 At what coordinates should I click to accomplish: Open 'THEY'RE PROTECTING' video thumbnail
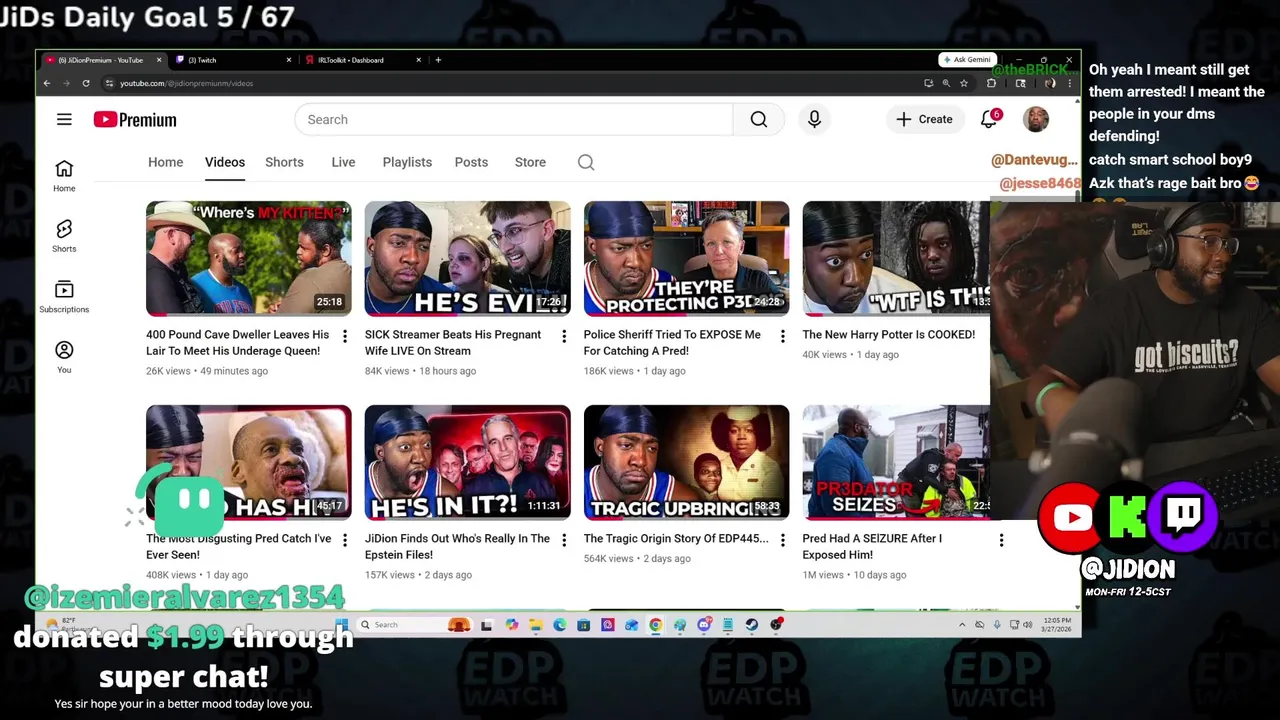coord(686,258)
